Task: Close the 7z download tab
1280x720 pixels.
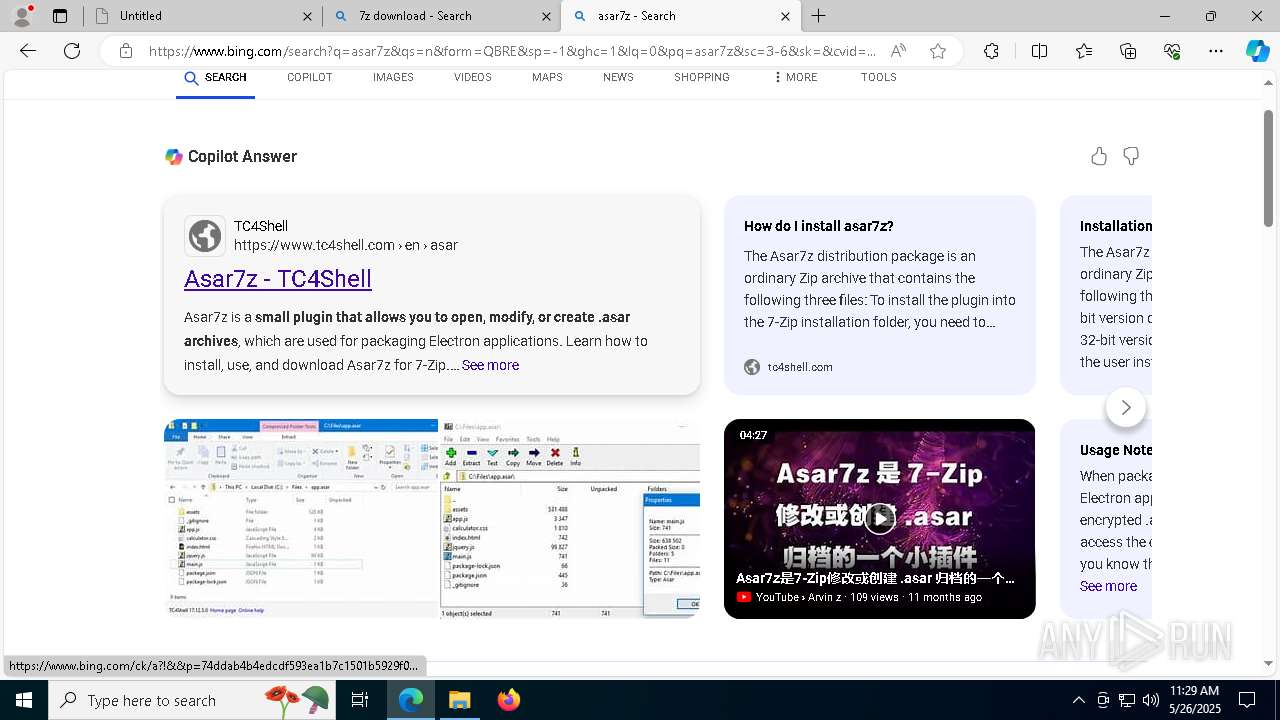Action: (546, 16)
